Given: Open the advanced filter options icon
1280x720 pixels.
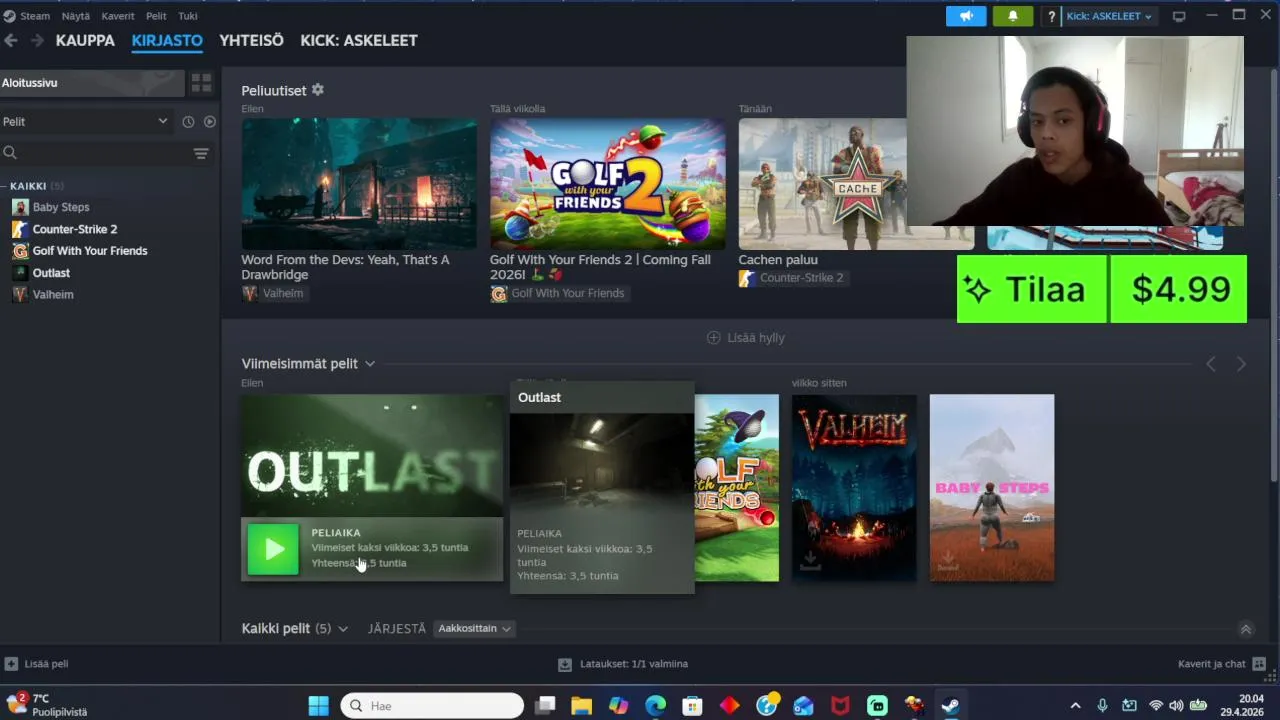Looking at the screenshot, I should coord(201,153).
